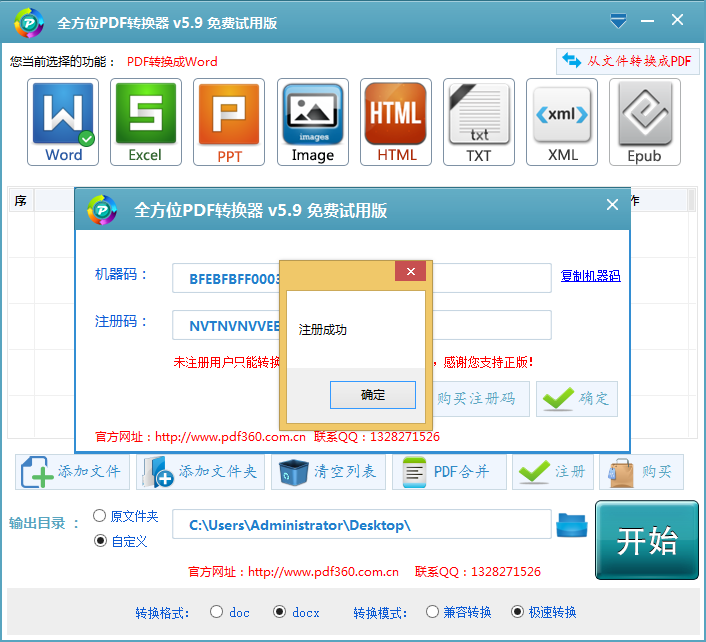Screen dimensions: 706x642
Task: Open PDF合并 merge tool
Action: click(449, 472)
